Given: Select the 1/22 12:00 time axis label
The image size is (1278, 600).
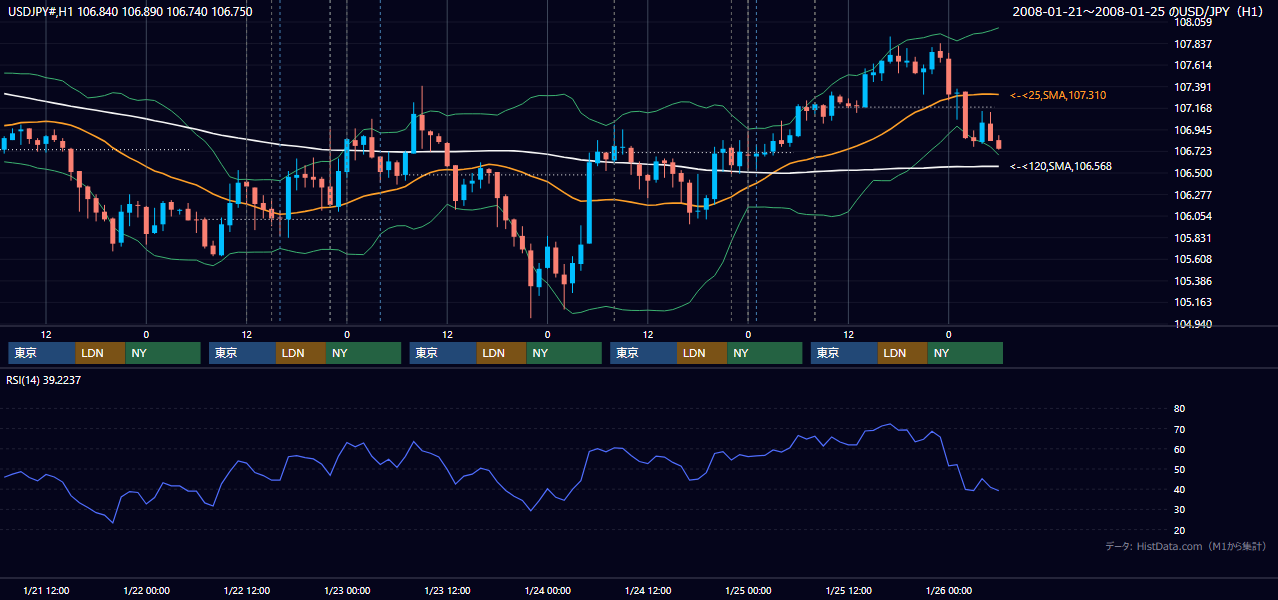Looking at the screenshot, I should (246, 590).
